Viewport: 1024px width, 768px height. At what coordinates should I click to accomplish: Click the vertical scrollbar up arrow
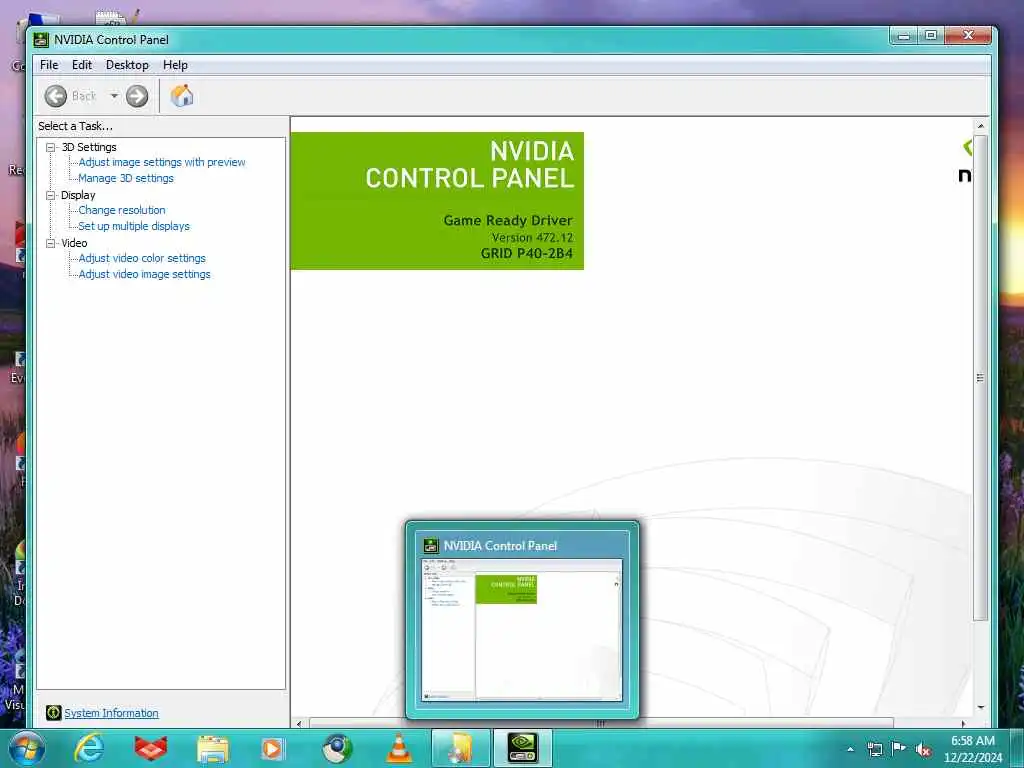click(980, 125)
